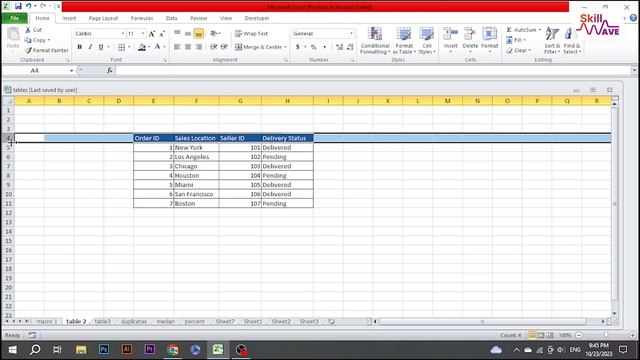Open the font size dropdown showing 11
This screenshot has height=360, width=640.
[143, 33]
